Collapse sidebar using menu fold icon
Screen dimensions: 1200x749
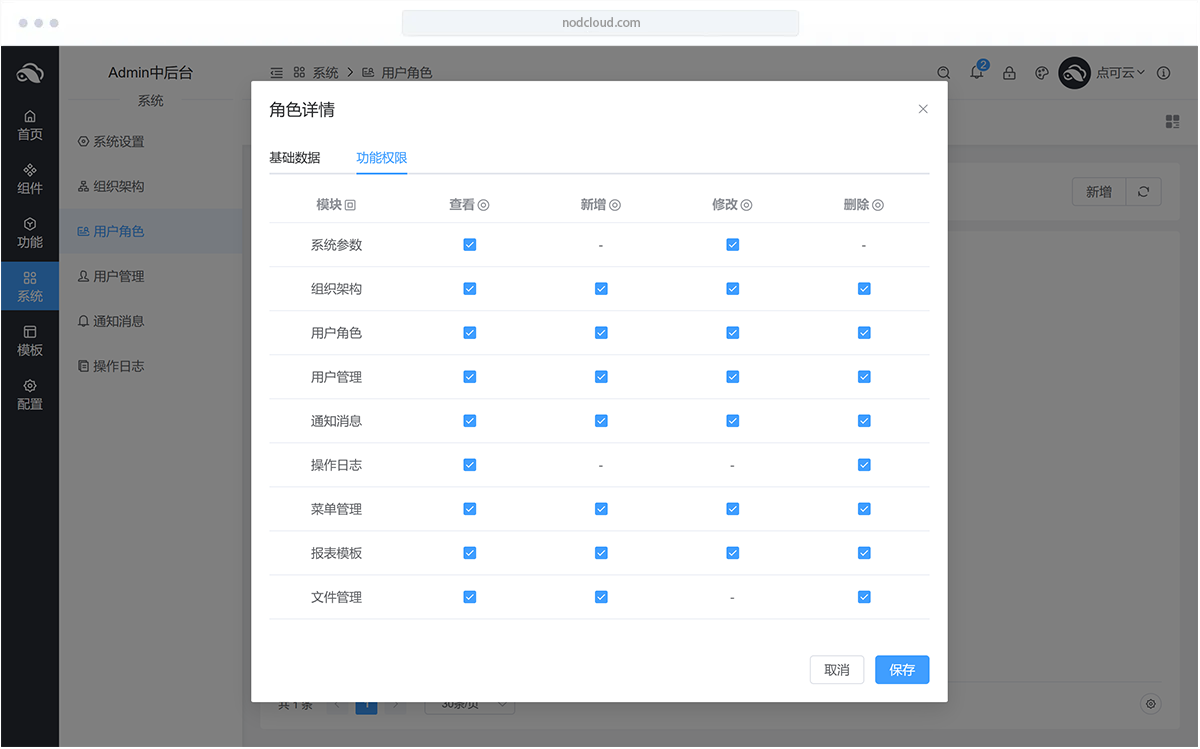(x=276, y=73)
